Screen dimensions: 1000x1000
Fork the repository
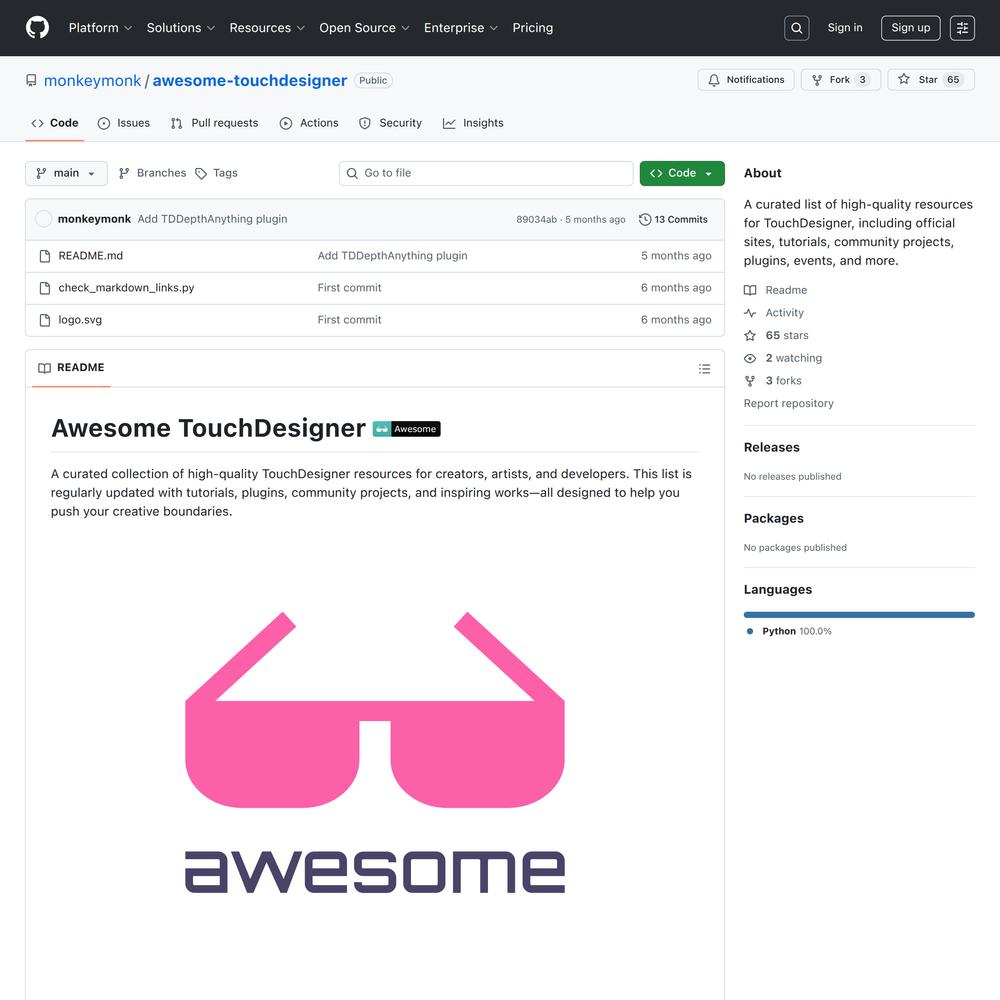point(841,80)
